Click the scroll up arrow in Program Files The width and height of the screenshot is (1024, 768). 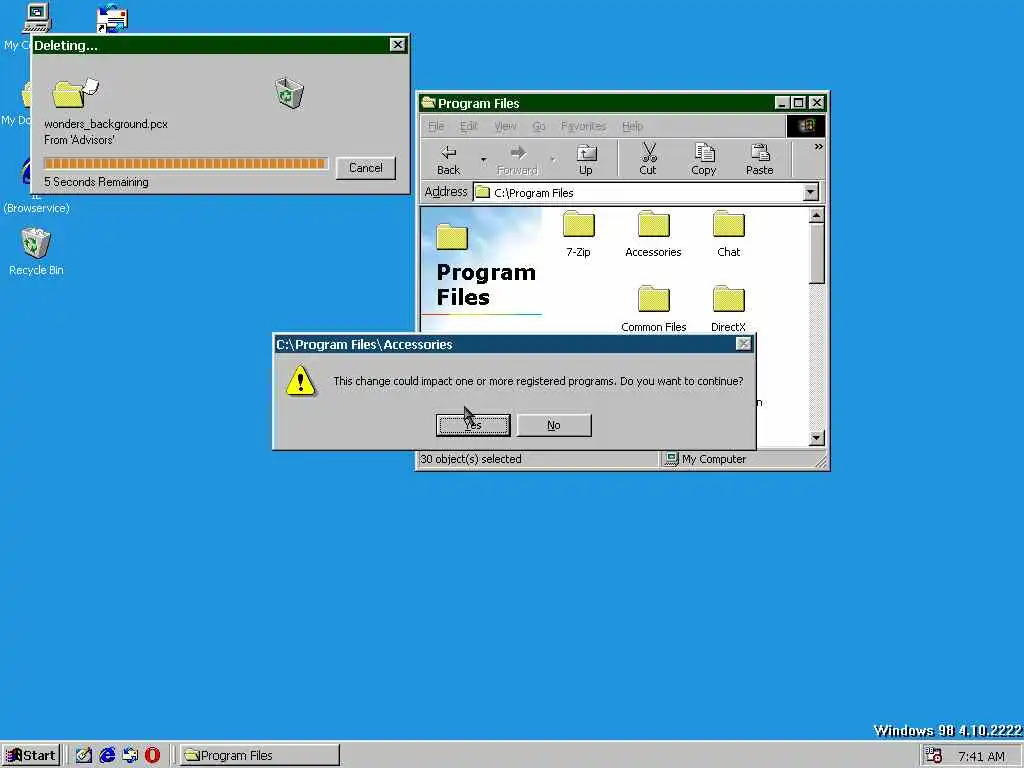[x=816, y=216]
